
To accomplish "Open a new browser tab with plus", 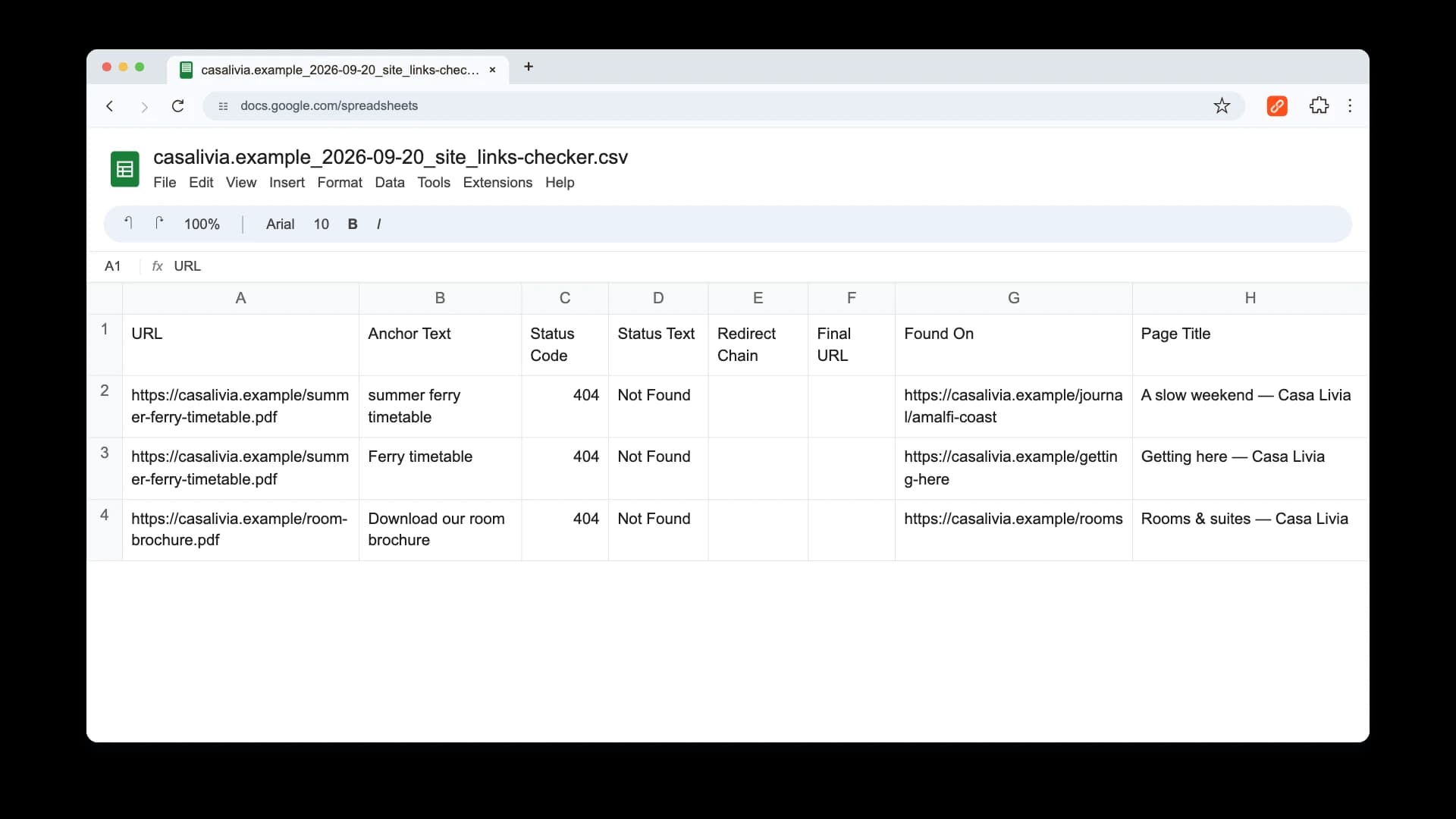I will (529, 67).
